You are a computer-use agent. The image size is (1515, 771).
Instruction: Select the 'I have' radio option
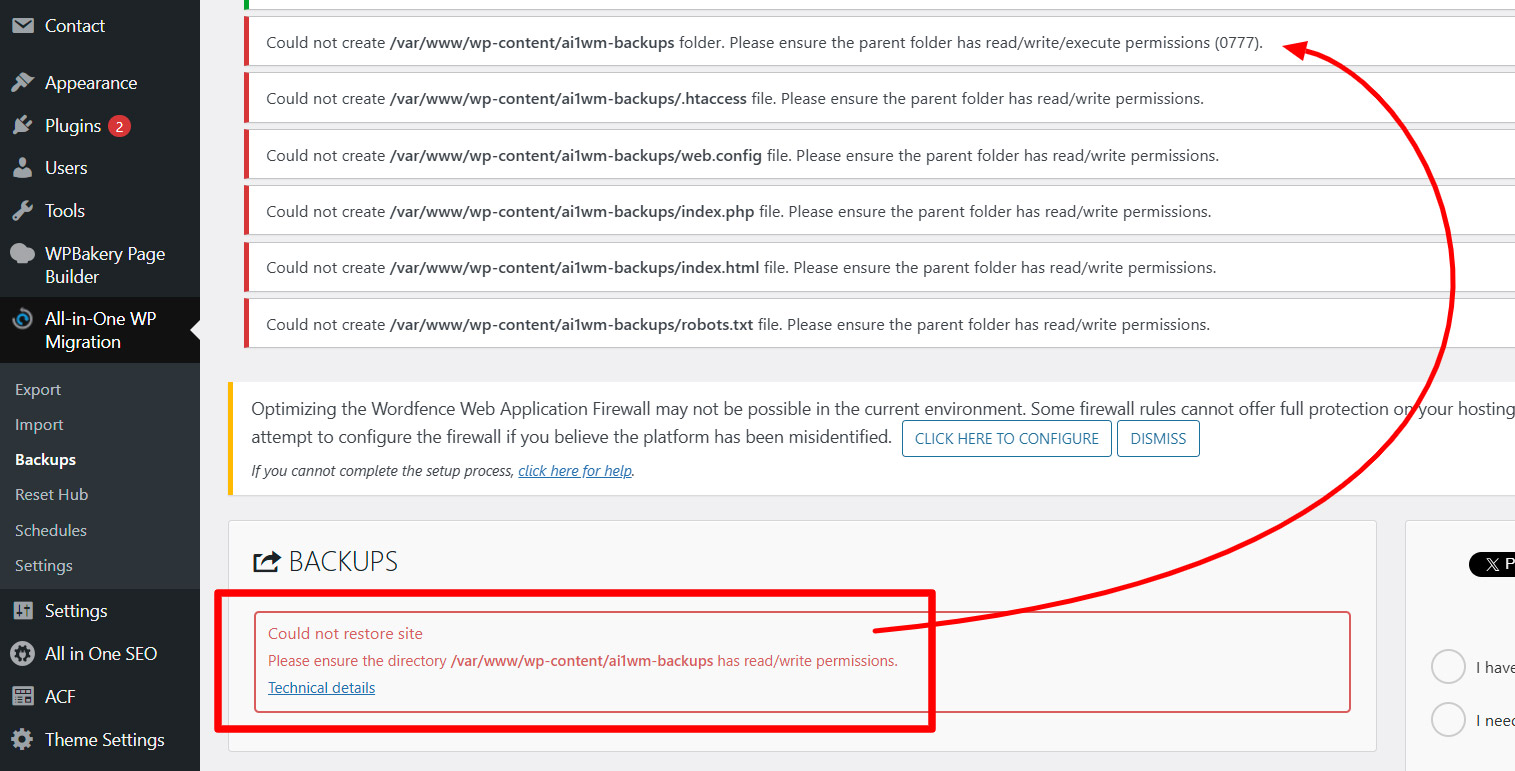tap(1448, 667)
